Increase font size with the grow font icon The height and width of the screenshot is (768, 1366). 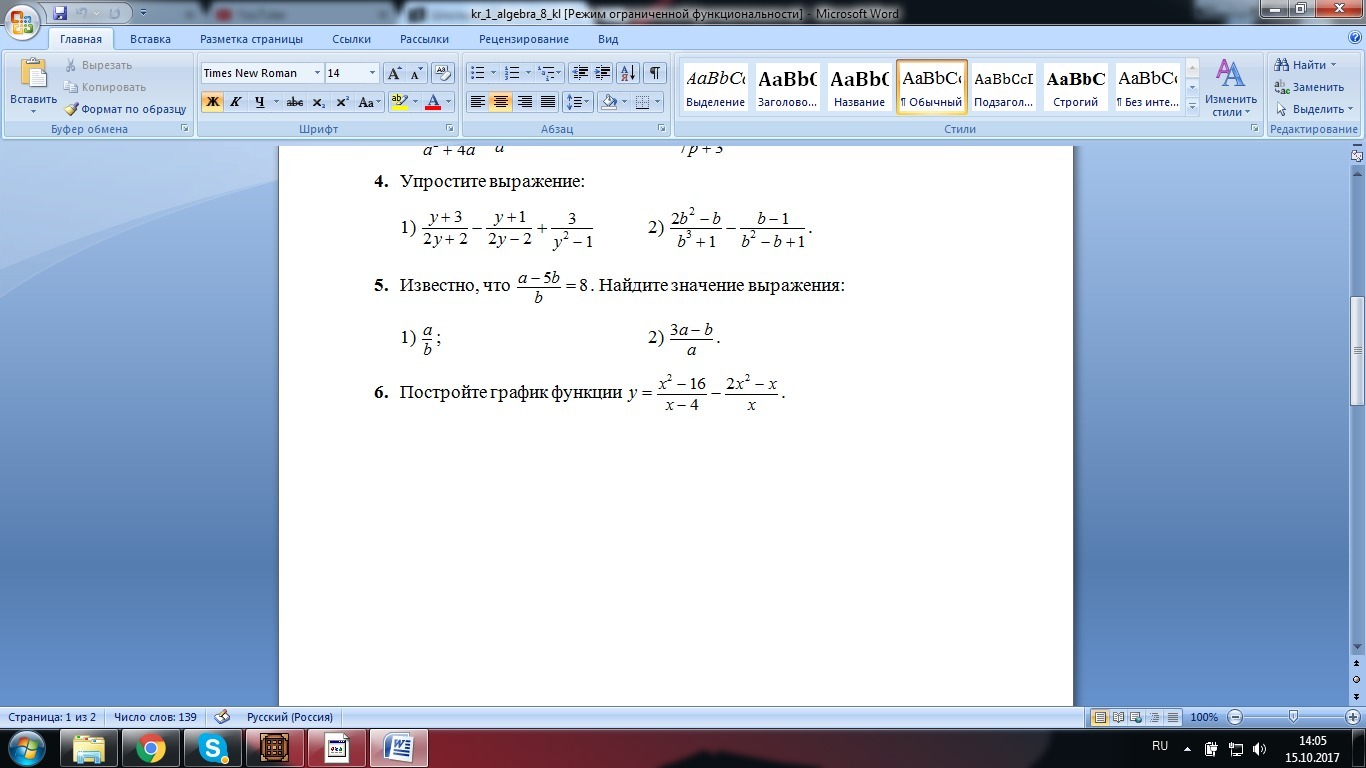(394, 73)
